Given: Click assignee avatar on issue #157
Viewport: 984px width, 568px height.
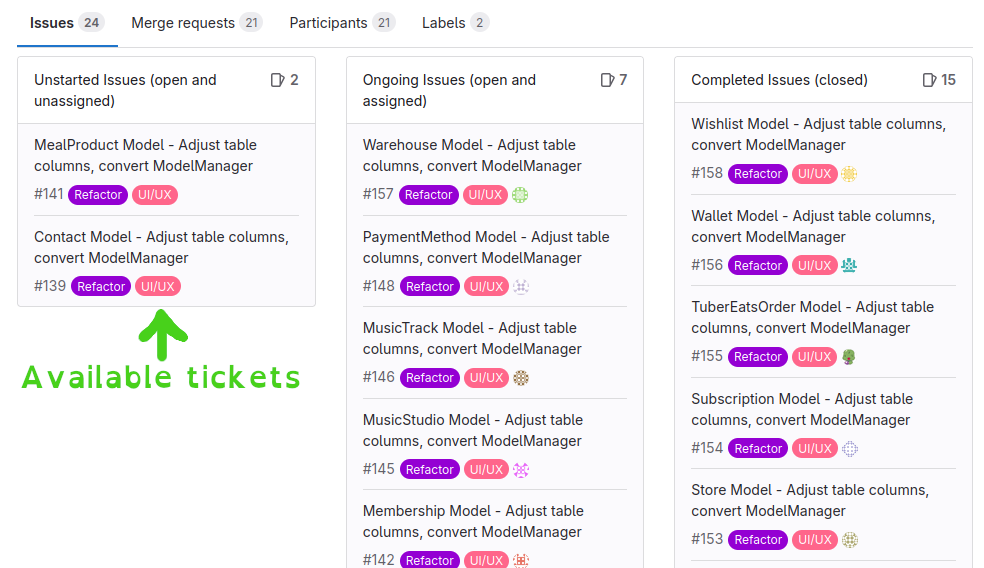Looking at the screenshot, I should pos(520,195).
